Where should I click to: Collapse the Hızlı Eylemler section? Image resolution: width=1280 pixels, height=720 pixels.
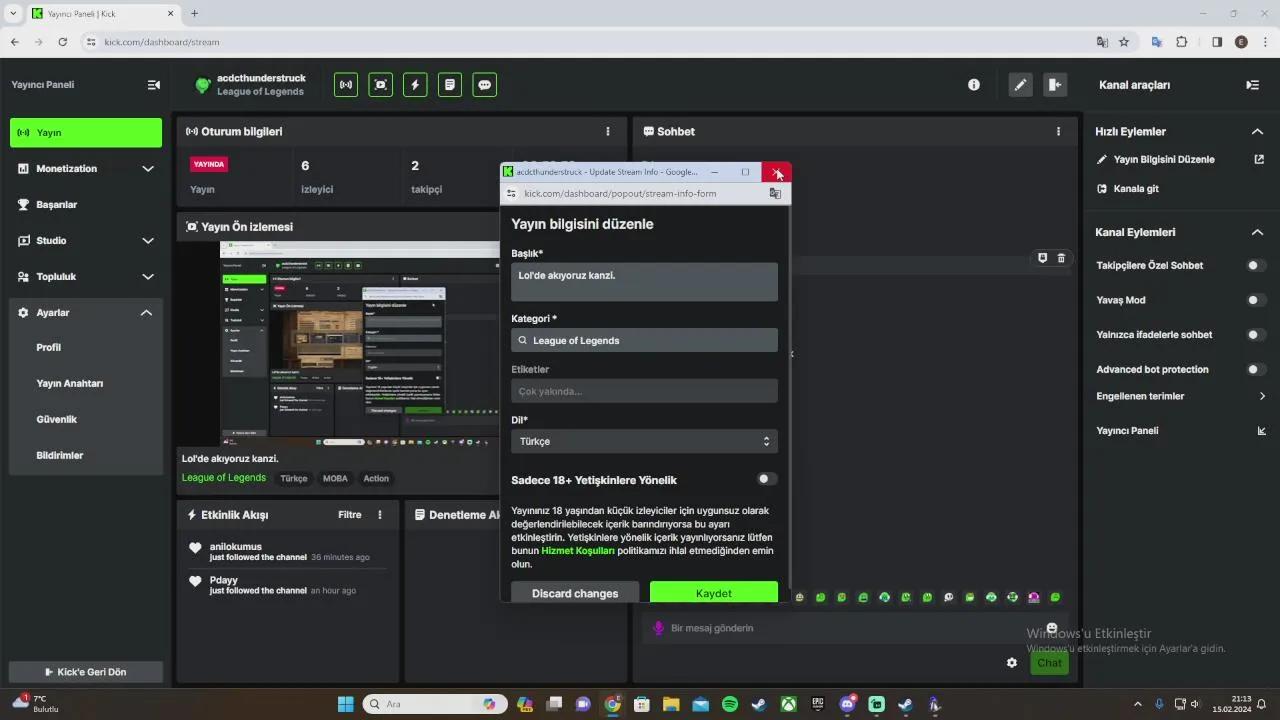(x=1257, y=131)
